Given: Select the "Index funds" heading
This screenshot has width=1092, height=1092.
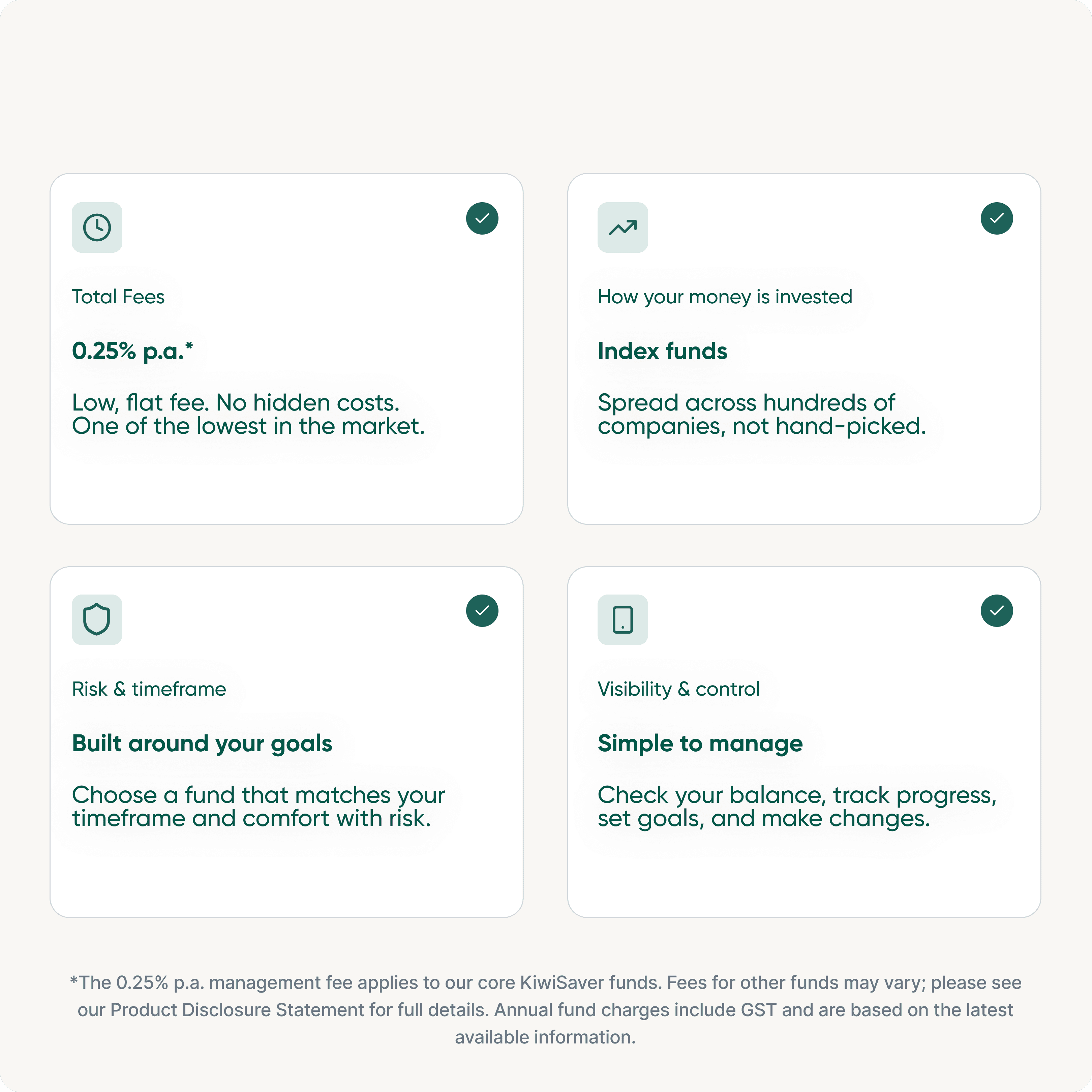Looking at the screenshot, I should coord(662,351).
